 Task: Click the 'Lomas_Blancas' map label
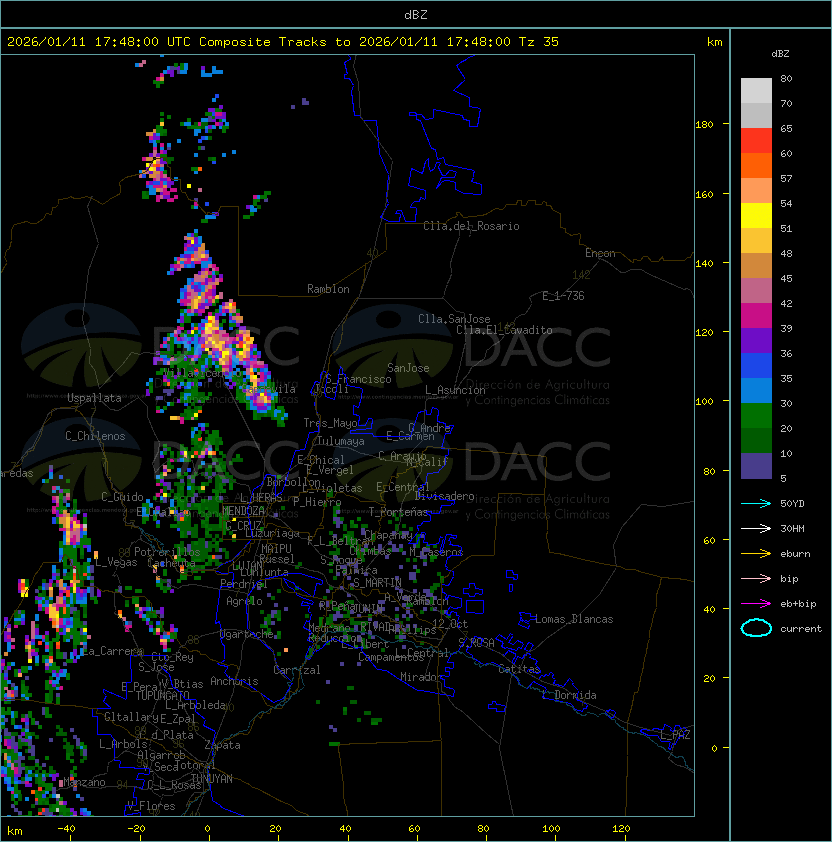tap(574, 619)
